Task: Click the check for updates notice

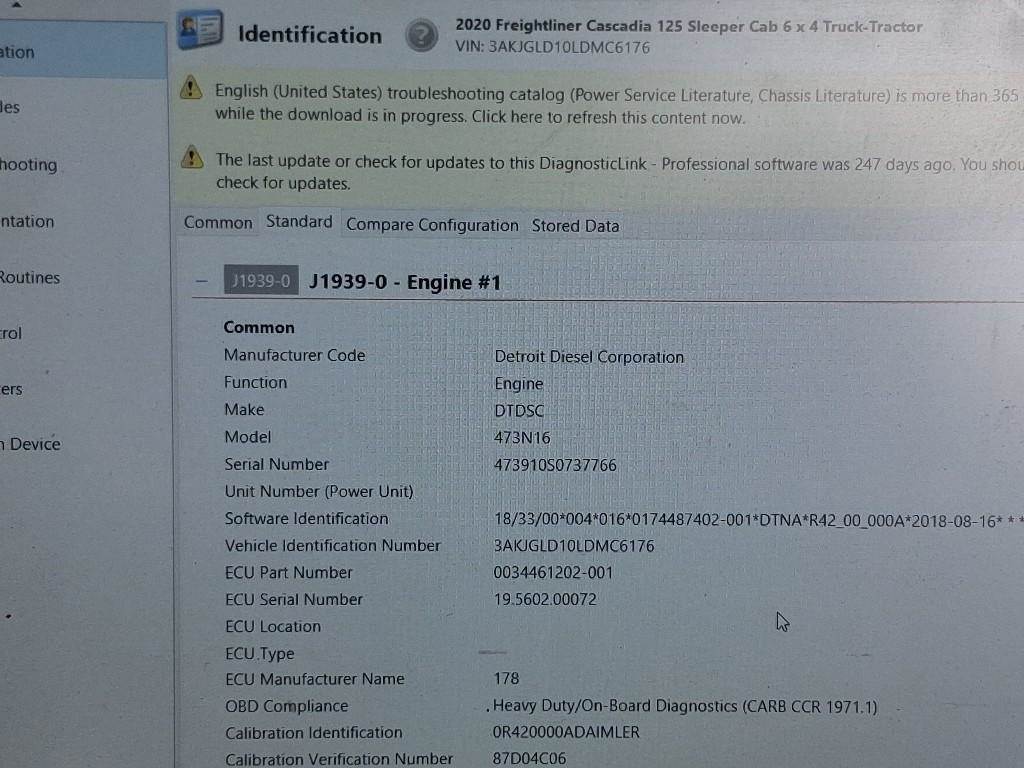Action: [283, 184]
